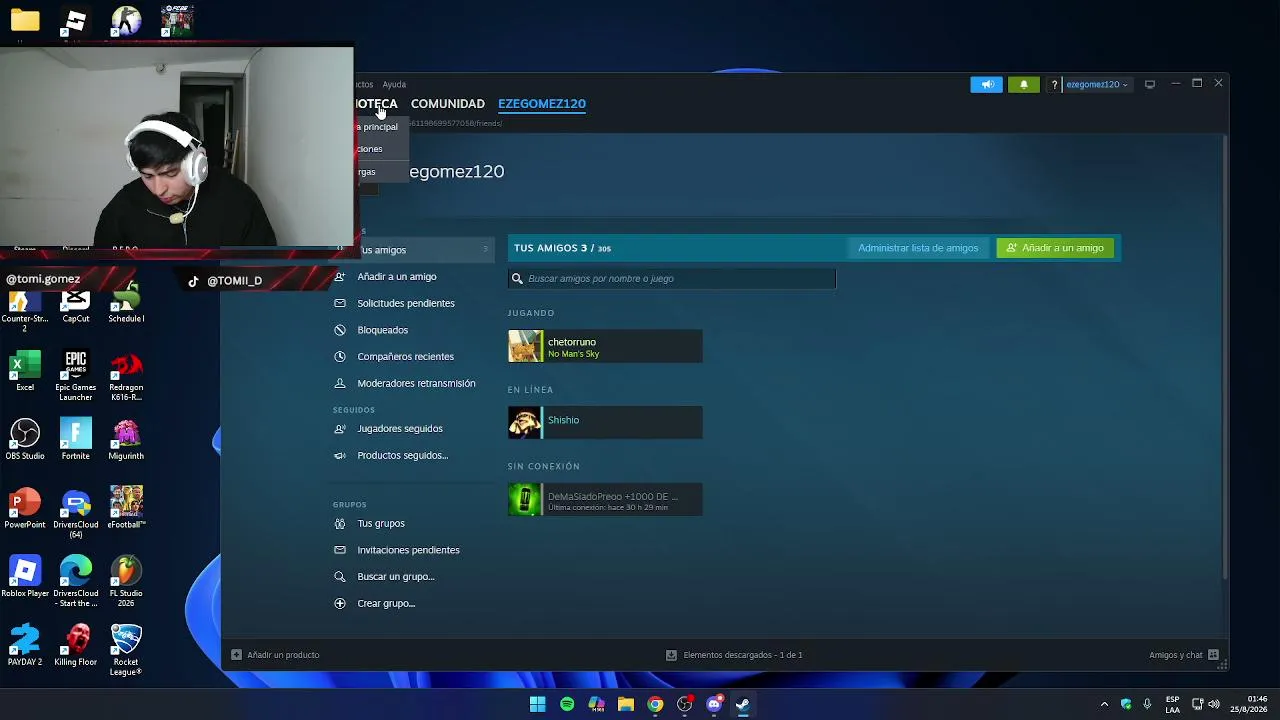The height and width of the screenshot is (720, 1280).
Task: Click the Productos seguidos megaphone icon
Action: click(x=340, y=456)
